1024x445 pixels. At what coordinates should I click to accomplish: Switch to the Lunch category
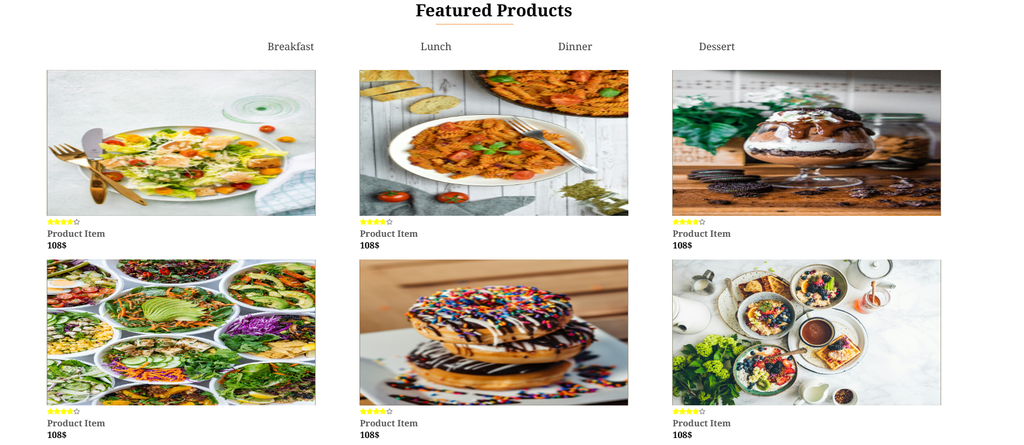[x=436, y=47]
